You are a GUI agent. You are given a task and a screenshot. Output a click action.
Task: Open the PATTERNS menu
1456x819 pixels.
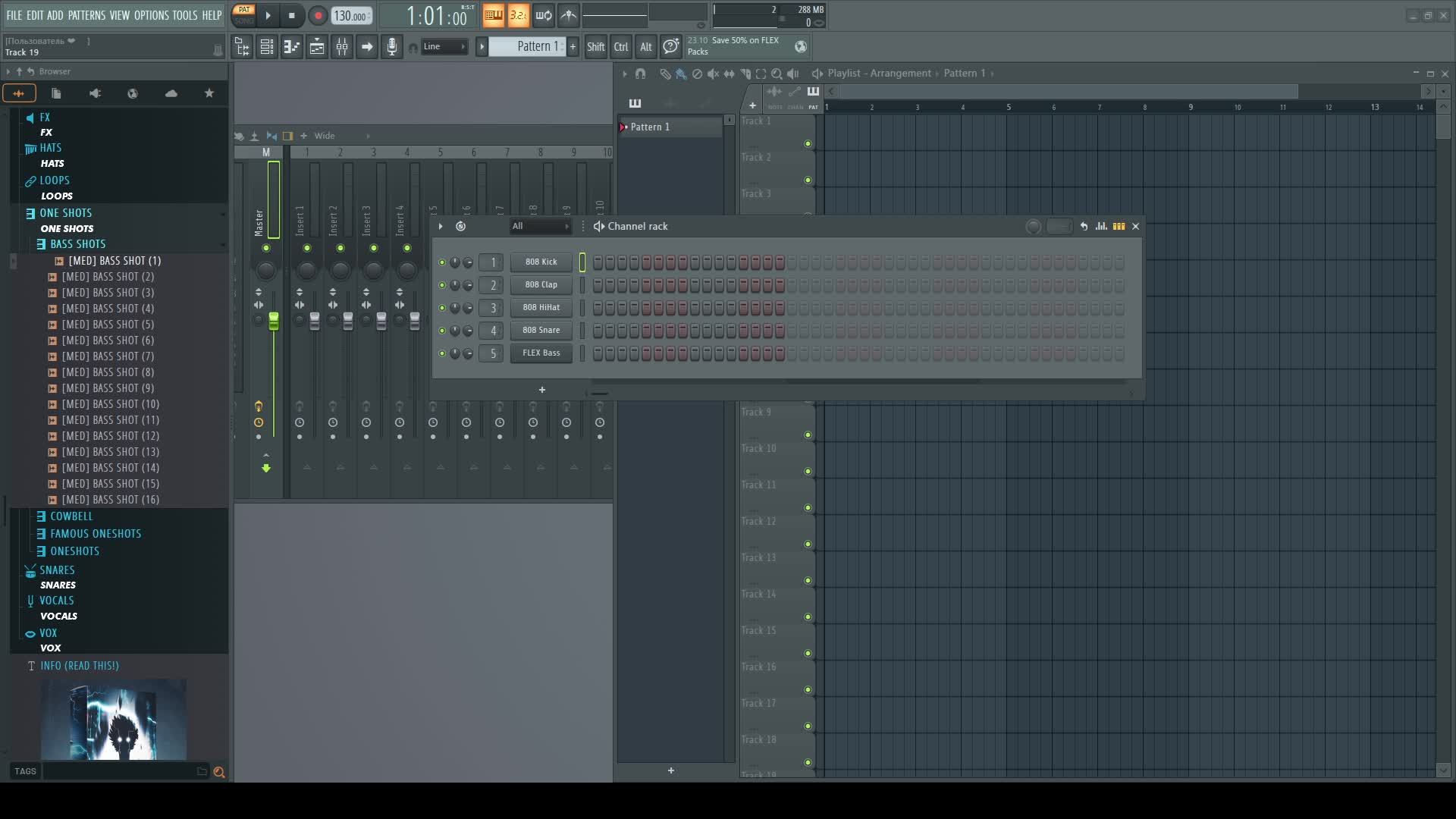click(x=86, y=15)
